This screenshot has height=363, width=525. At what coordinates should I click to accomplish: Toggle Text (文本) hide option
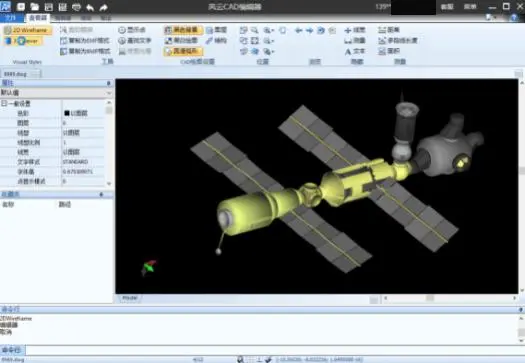pyautogui.click(x=355, y=51)
